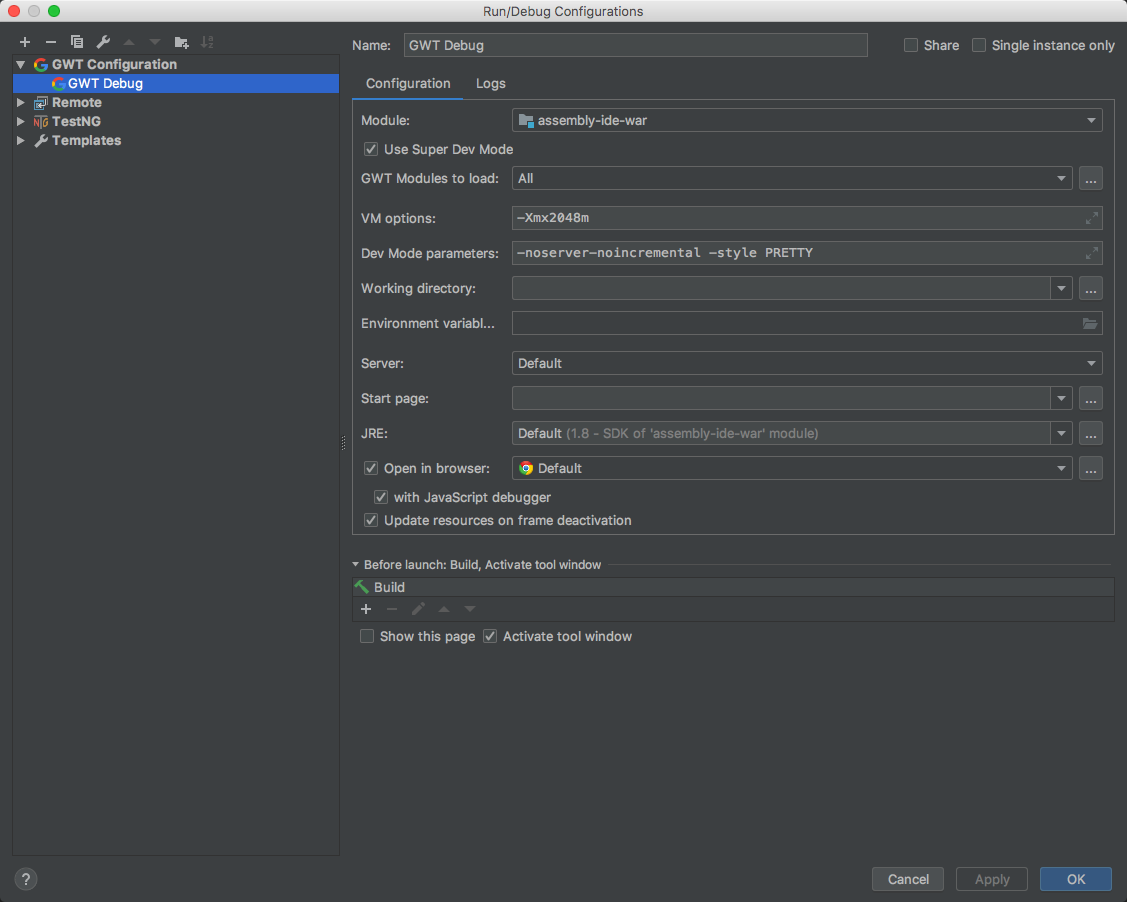Switch to the Logs tab
Viewport: 1127px width, 902px height.
tap(491, 83)
